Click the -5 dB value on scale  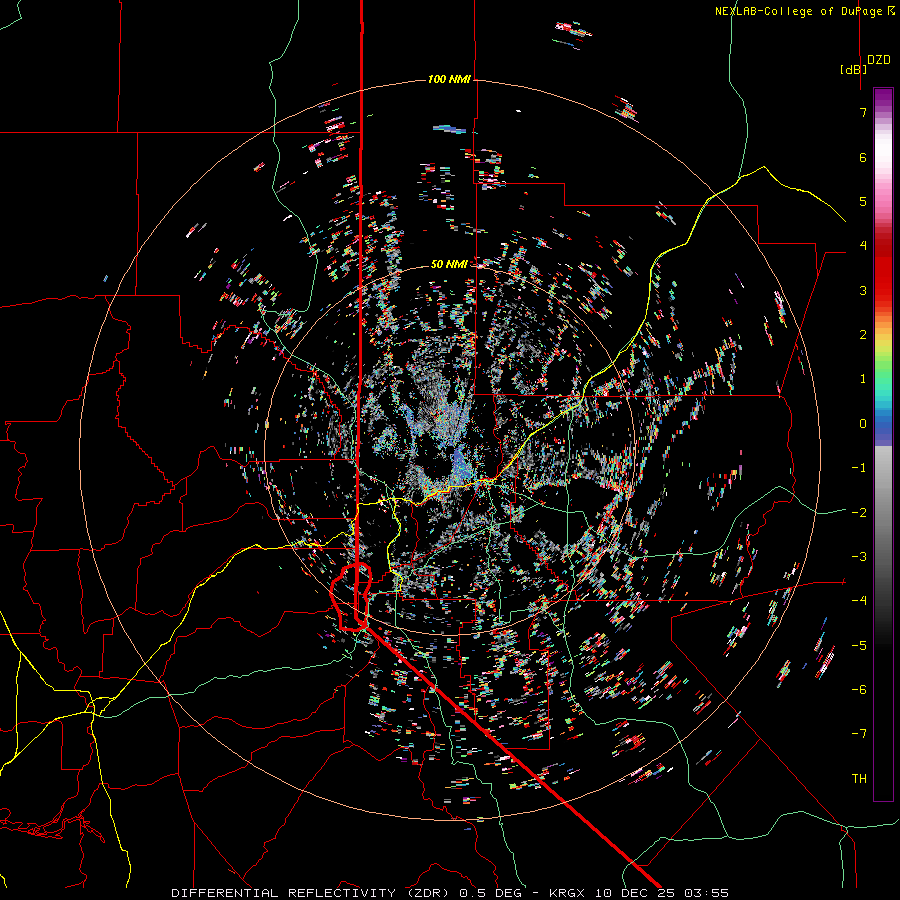(859, 645)
